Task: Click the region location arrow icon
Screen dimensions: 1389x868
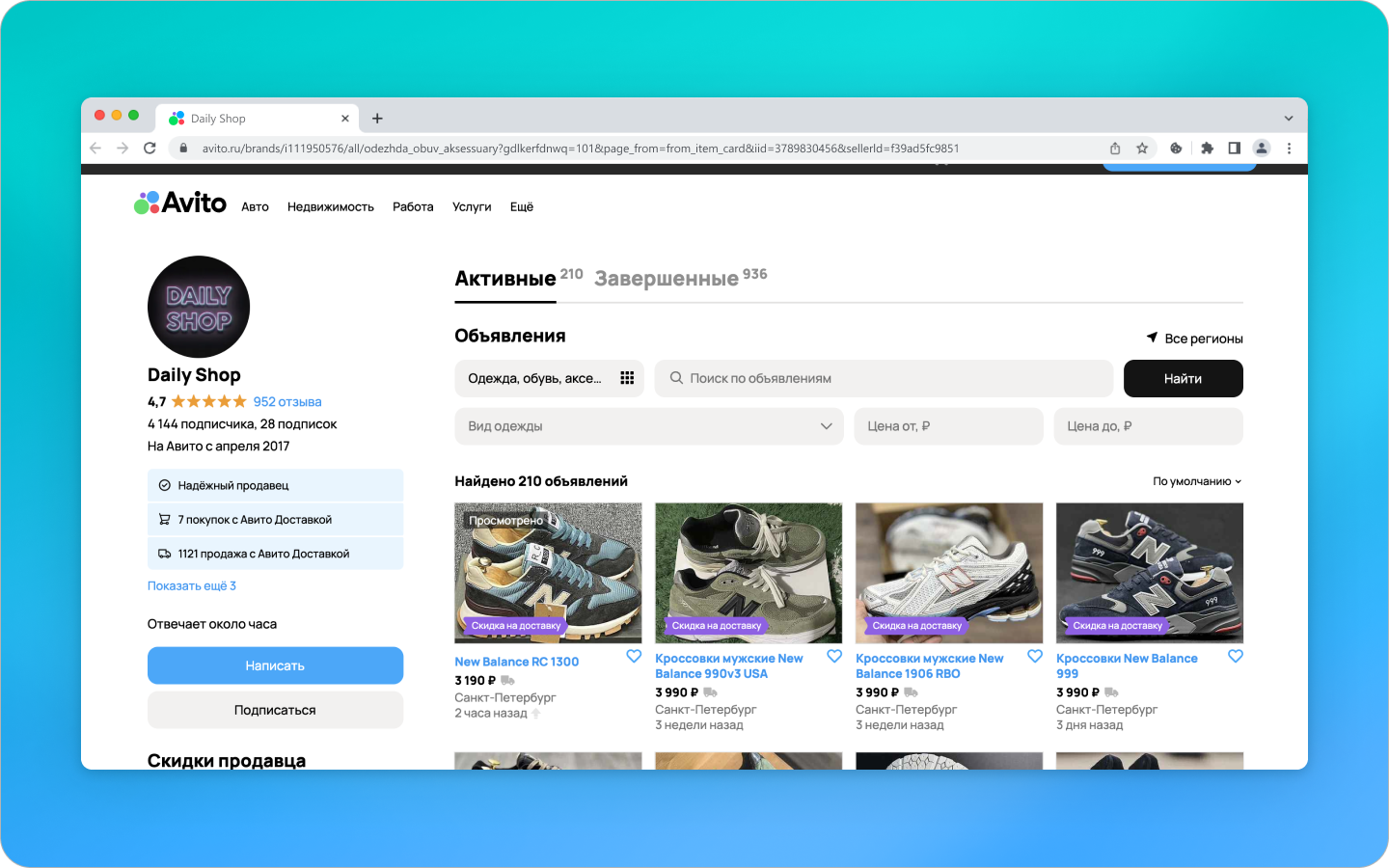Action: pyautogui.click(x=1152, y=338)
